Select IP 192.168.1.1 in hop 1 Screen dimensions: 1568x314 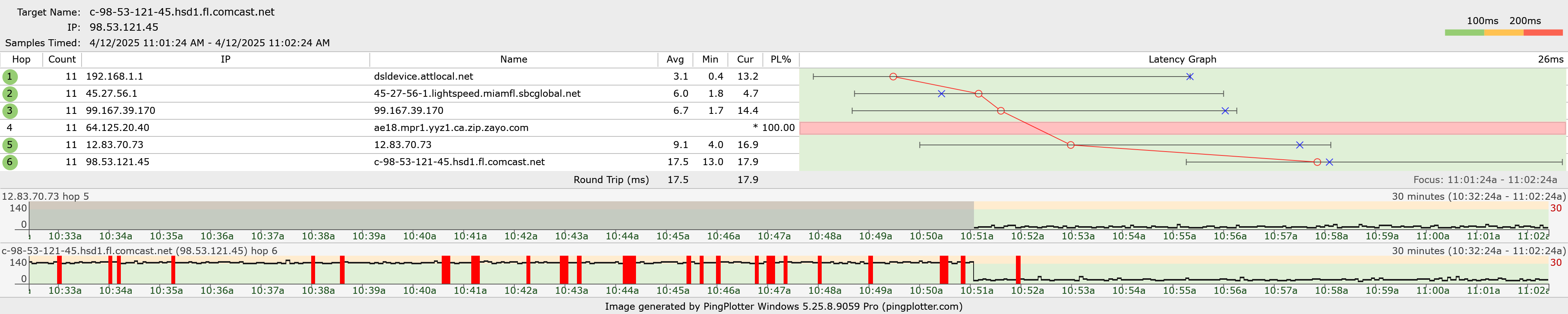point(115,77)
